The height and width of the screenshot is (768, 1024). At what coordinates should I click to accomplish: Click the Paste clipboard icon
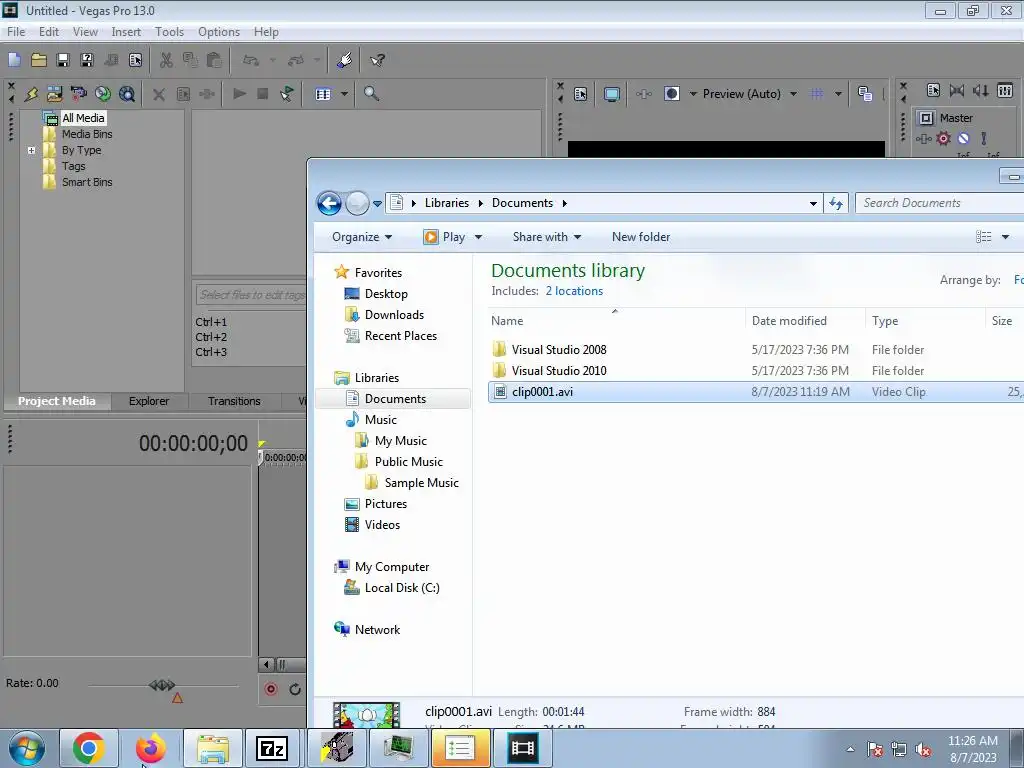click(x=214, y=60)
